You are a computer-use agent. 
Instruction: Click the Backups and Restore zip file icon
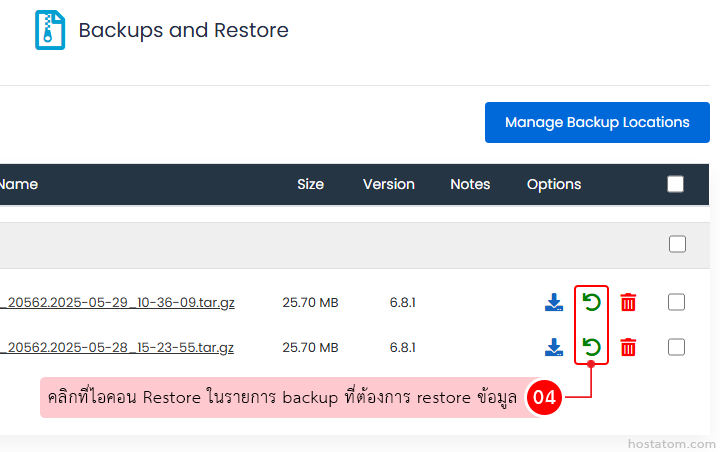[x=50, y=30]
